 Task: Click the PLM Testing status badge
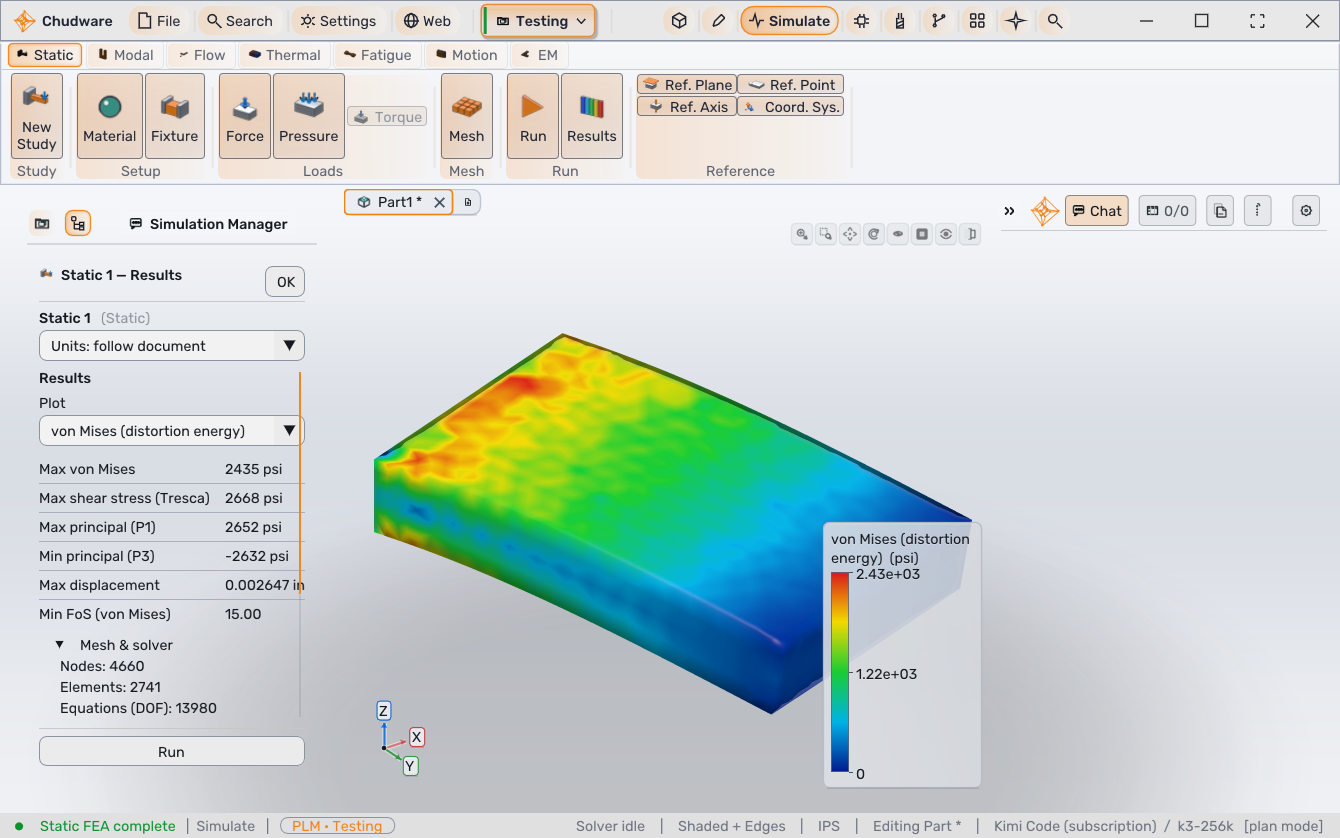(338, 826)
